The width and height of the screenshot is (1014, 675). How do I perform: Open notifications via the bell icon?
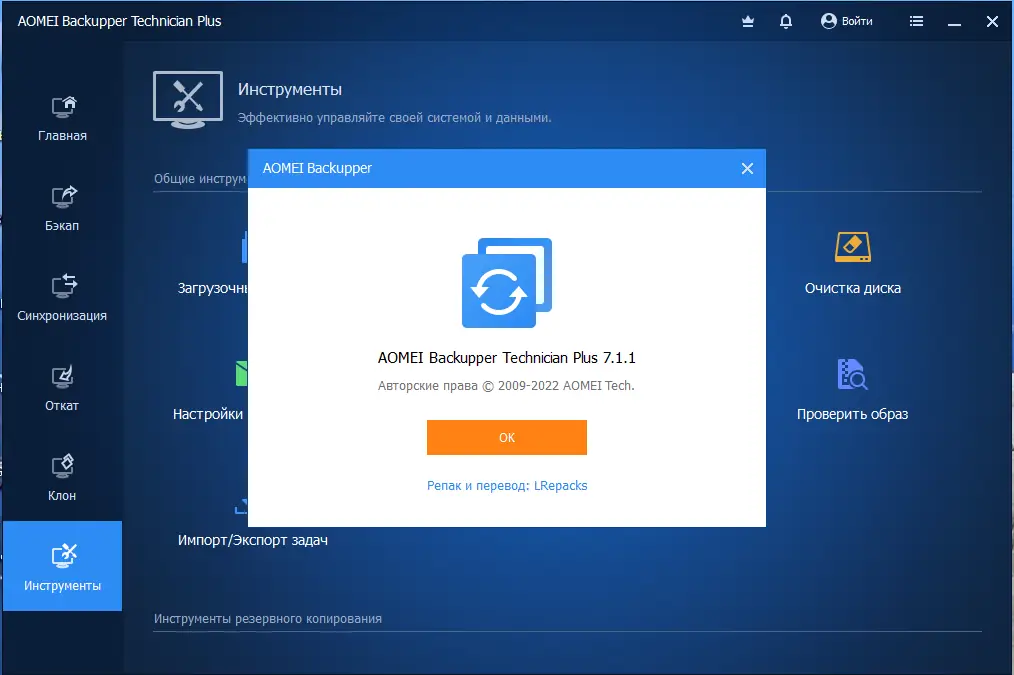pos(786,20)
